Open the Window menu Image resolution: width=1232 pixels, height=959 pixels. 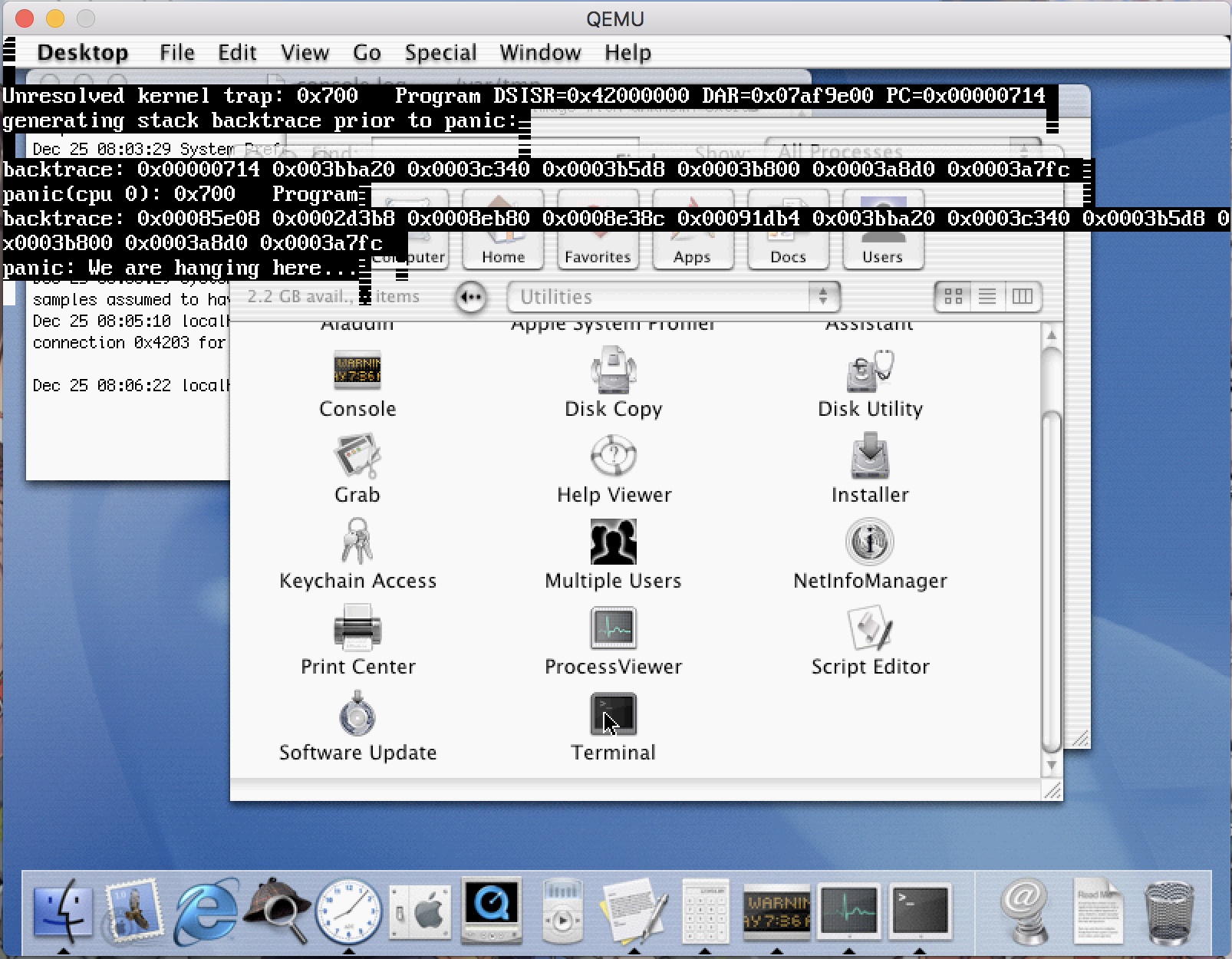coord(540,52)
